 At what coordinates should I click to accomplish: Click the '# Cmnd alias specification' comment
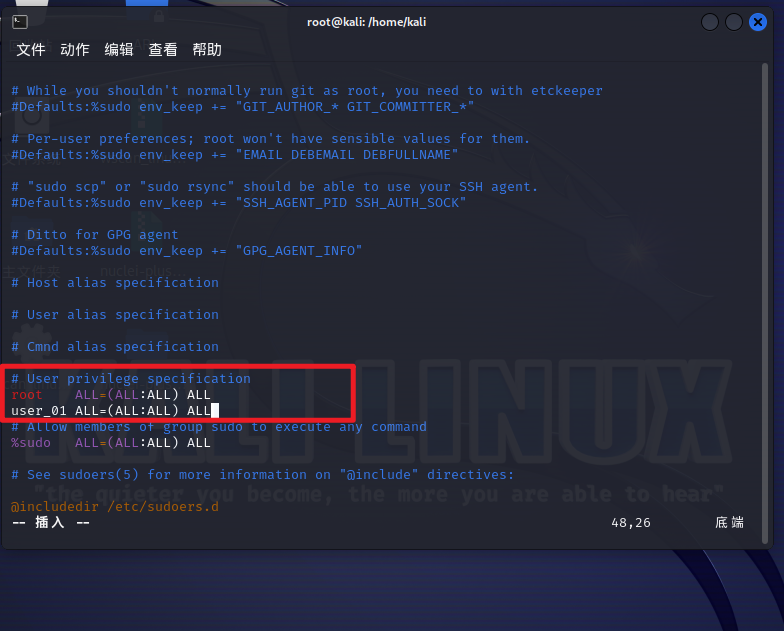[x=115, y=346]
